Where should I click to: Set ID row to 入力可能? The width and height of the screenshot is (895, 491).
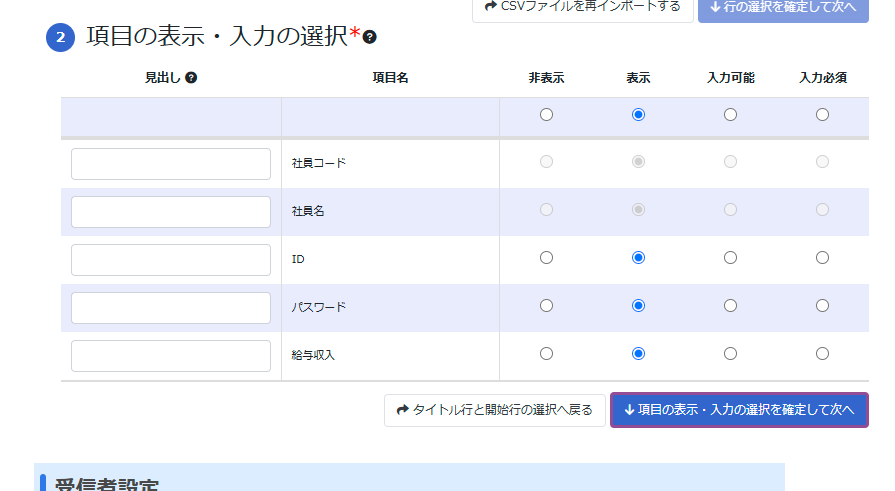[730, 258]
